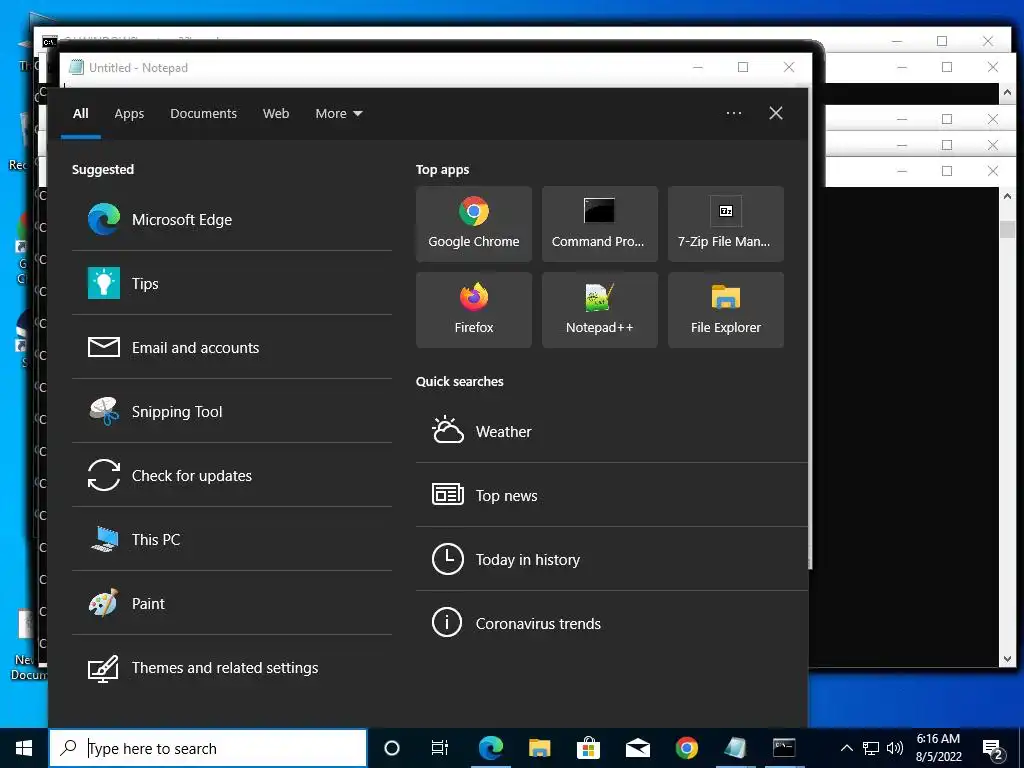The width and height of the screenshot is (1024, 768).
Task: Open Microsoft Edge on the taskbar
Action: (x=490, y=748)
